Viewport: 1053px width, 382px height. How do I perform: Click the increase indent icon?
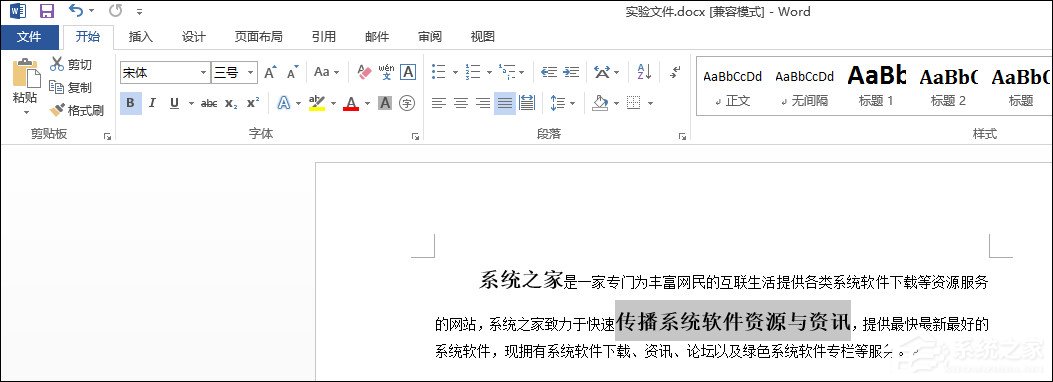tap(571, 72)
